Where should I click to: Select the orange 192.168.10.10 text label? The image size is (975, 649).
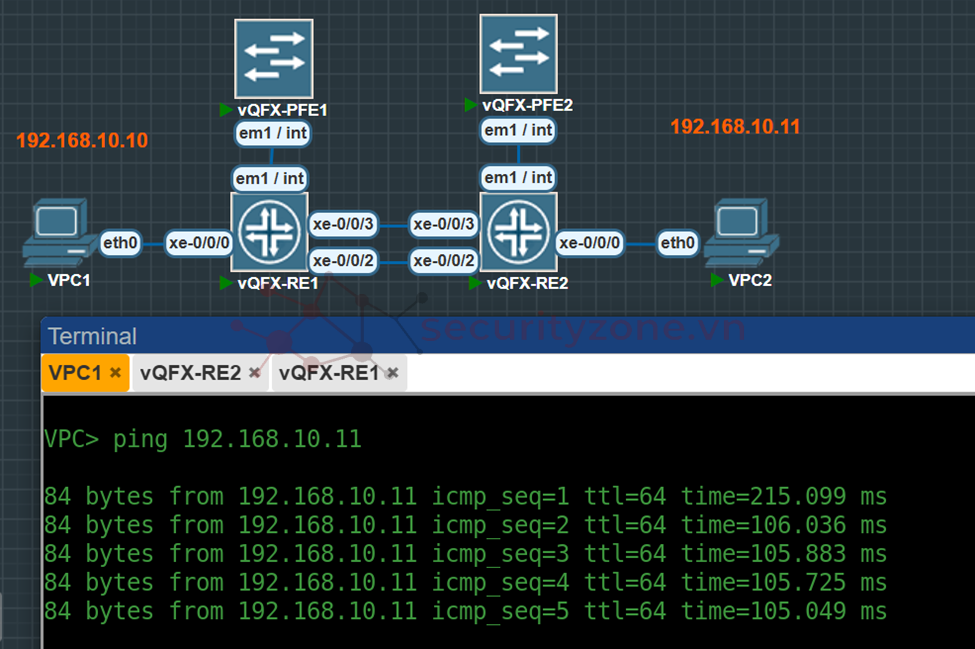tap(82, 141)
